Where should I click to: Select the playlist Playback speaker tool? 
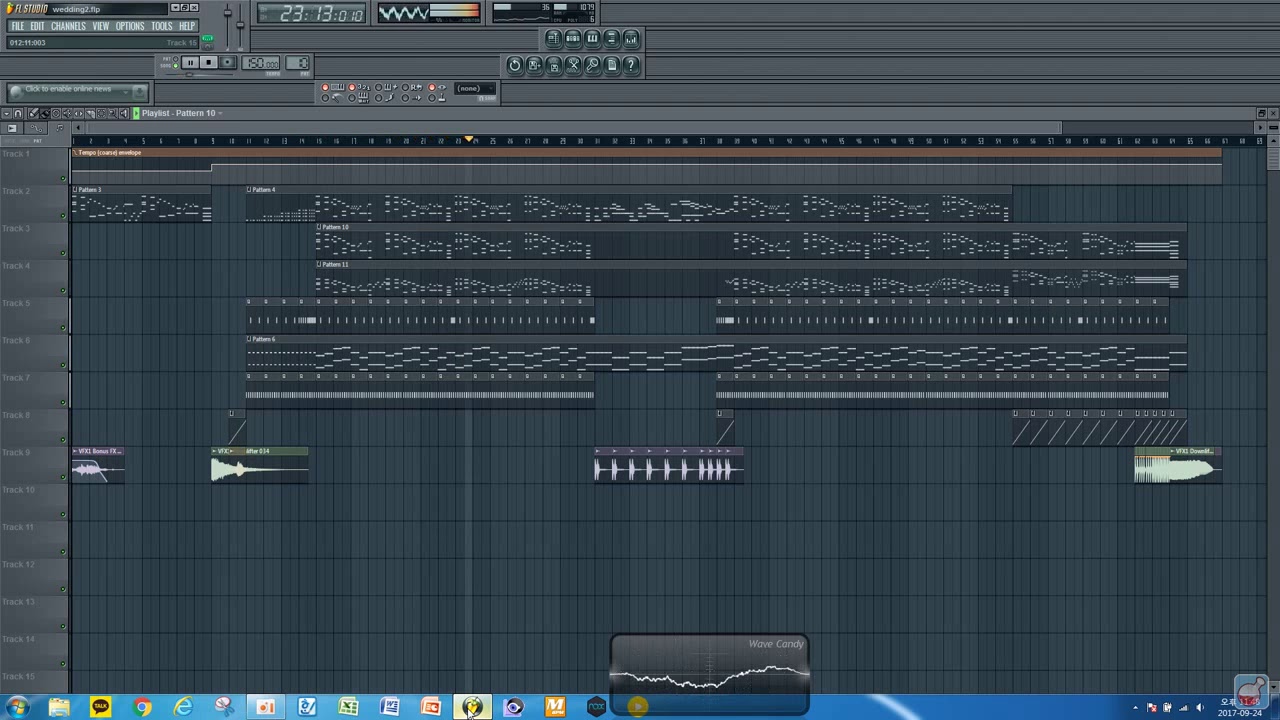124,113
